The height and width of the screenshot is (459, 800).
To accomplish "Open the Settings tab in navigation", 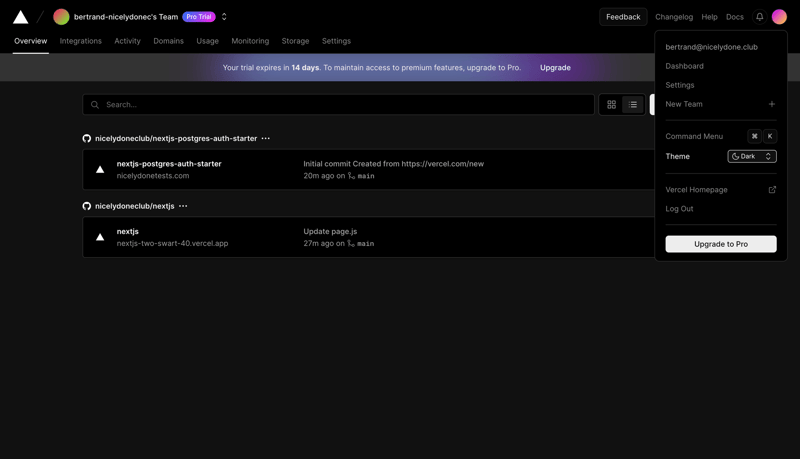I will [336, 41].
